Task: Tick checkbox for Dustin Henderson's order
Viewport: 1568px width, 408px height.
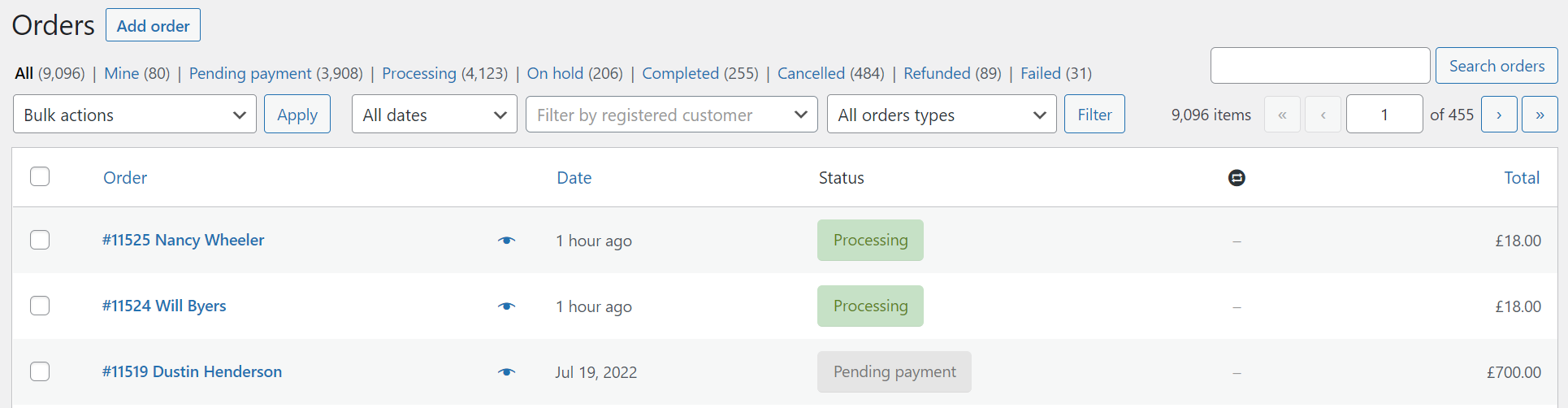Action: [40, 371]
